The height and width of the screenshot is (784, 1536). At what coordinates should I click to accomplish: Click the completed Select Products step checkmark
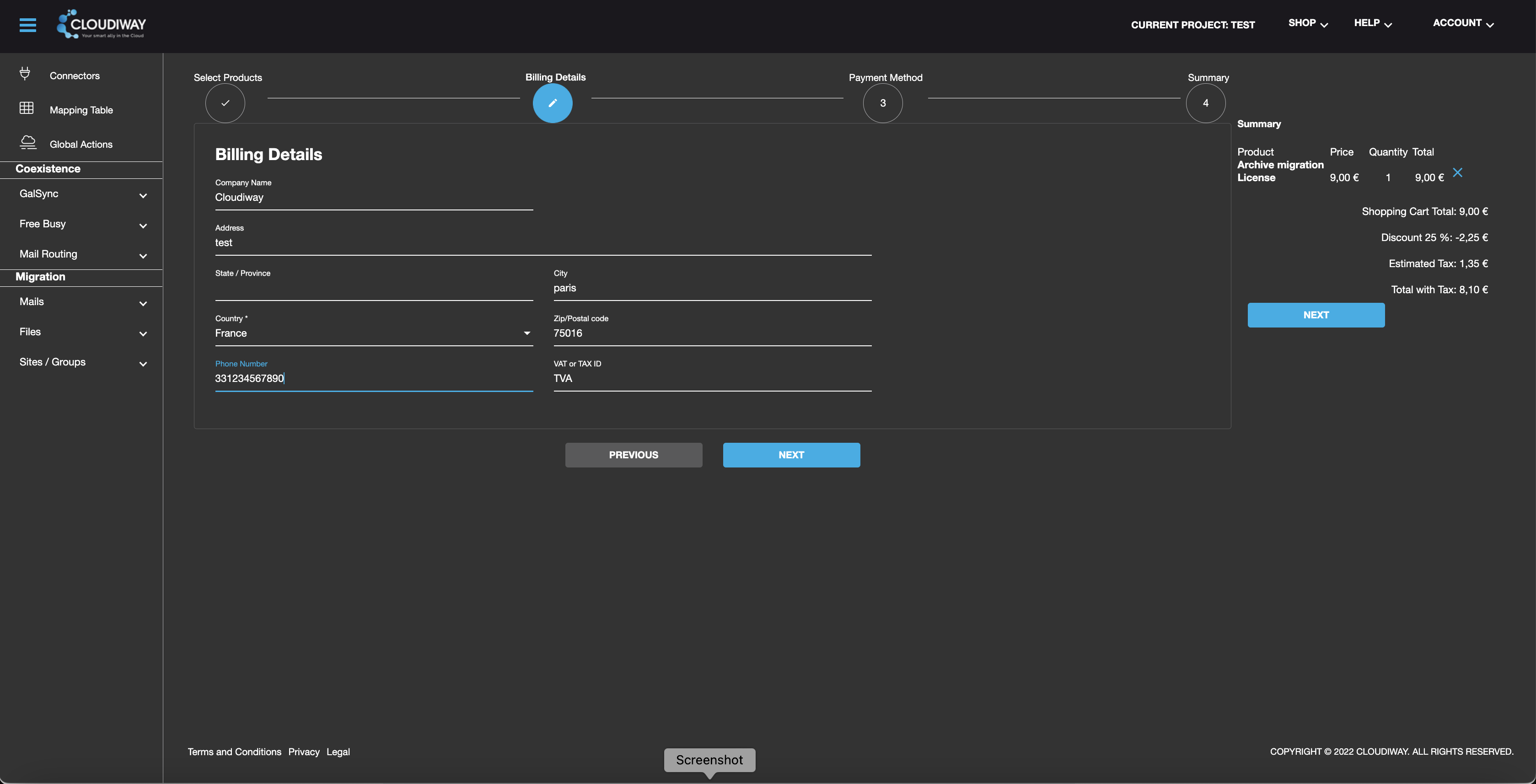225,102
